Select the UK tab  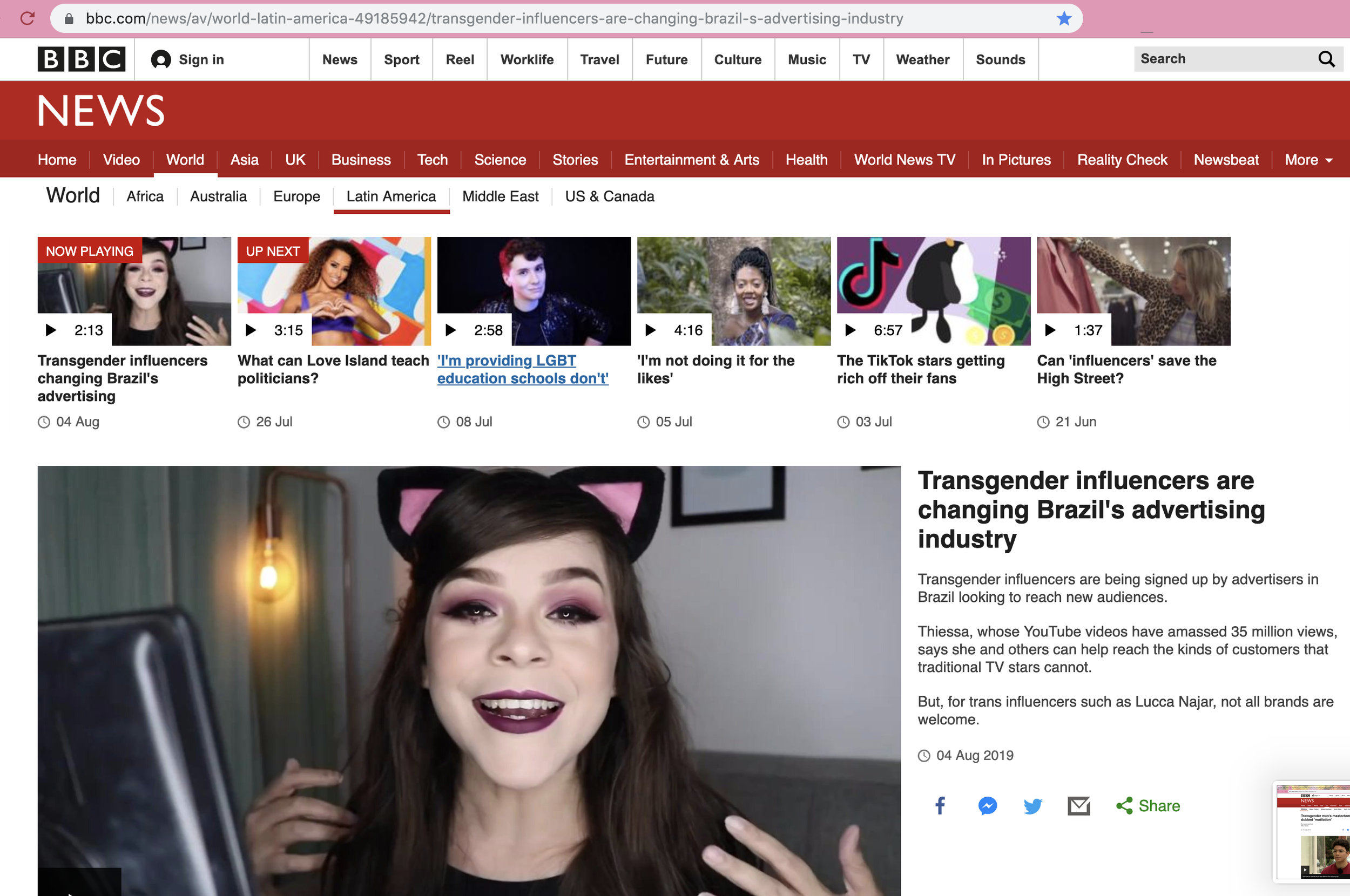pyautogui.click(x=295, y=160)
